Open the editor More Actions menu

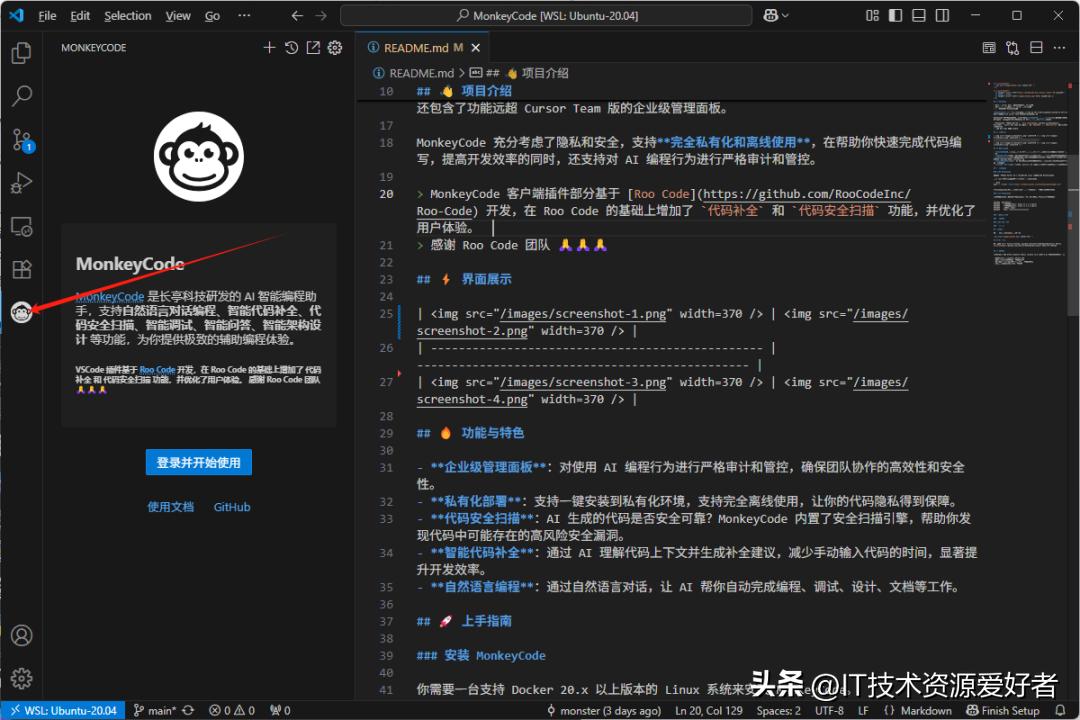coord(1059,47)
